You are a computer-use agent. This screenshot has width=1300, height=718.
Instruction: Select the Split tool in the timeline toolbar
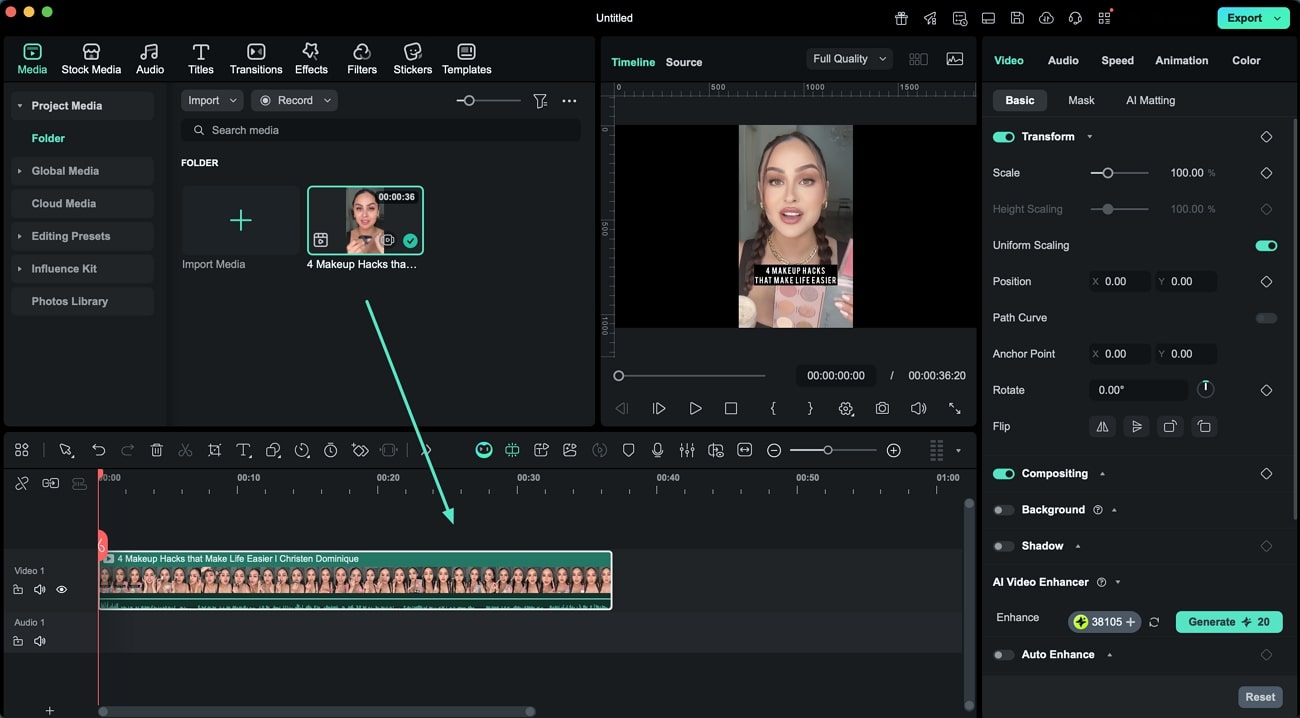[185, 450]
